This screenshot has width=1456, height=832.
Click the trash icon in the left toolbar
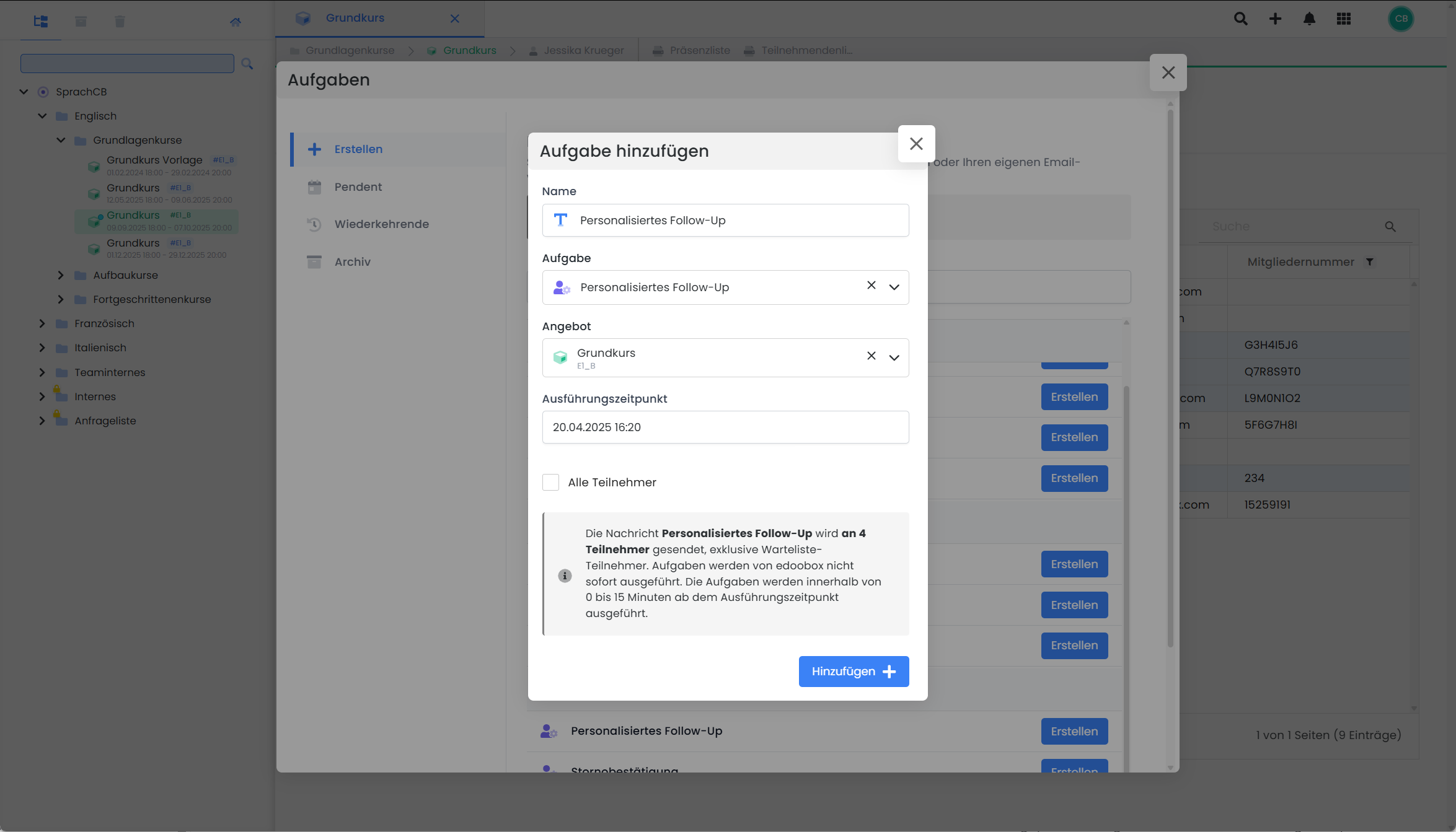[120, 21]
